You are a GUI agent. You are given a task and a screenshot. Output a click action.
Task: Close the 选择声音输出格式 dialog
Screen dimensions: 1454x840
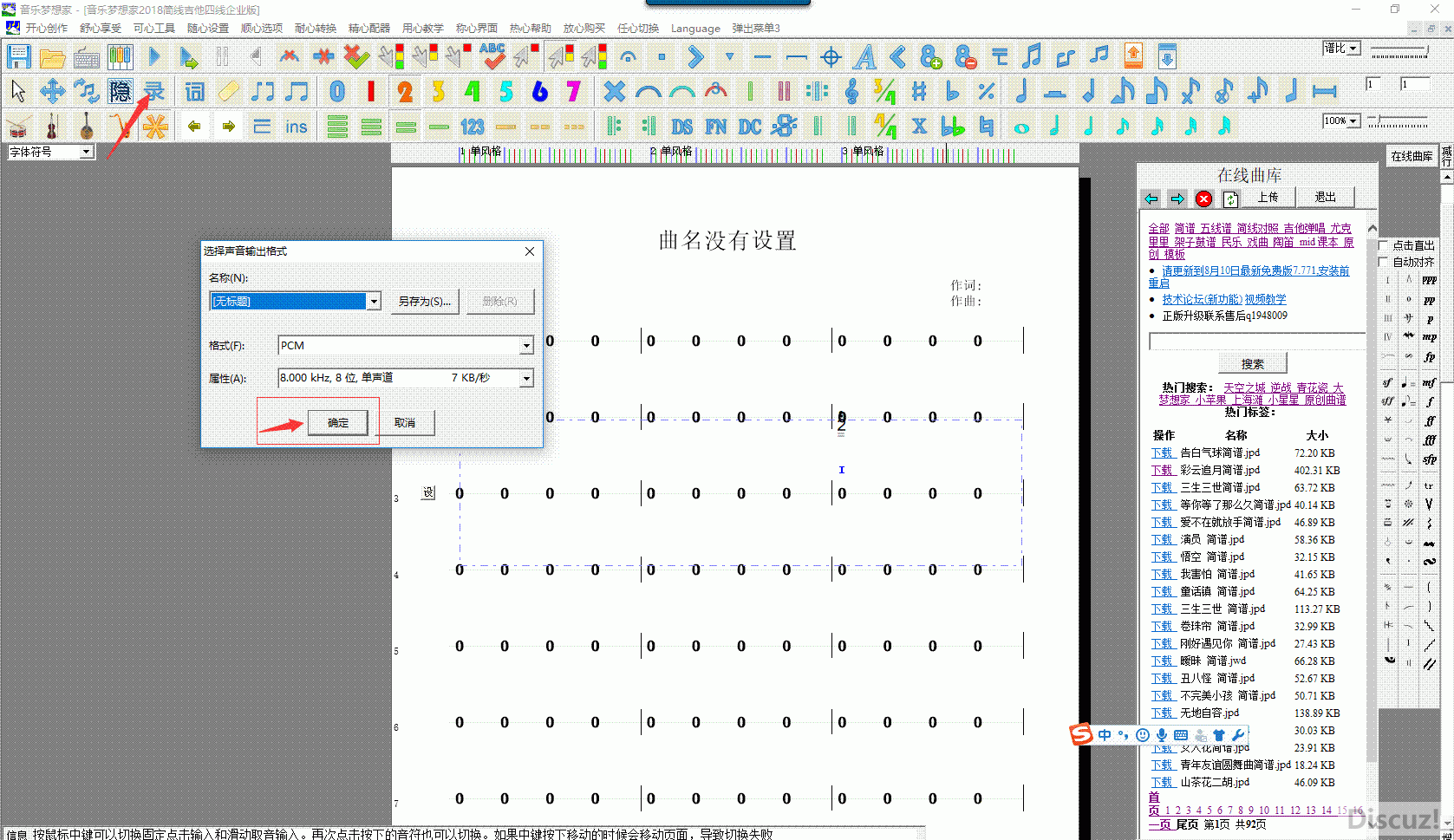click(x=530, y=251)
